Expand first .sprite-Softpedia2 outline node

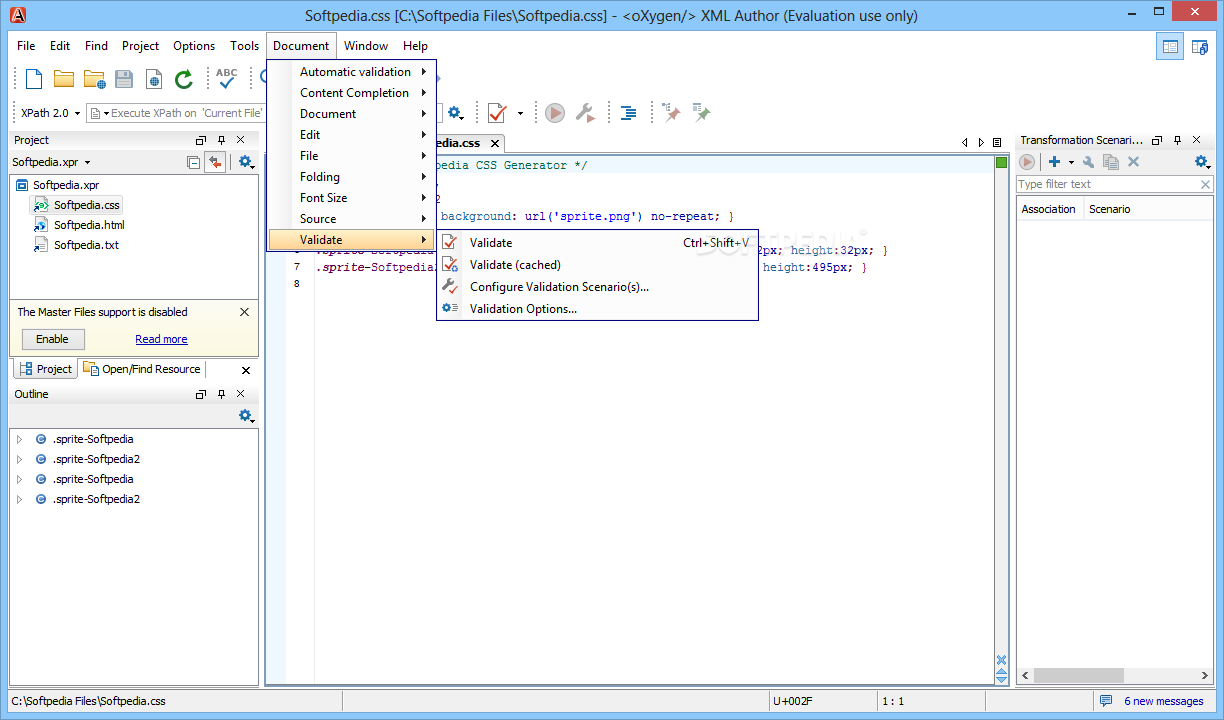pos(19,459)
